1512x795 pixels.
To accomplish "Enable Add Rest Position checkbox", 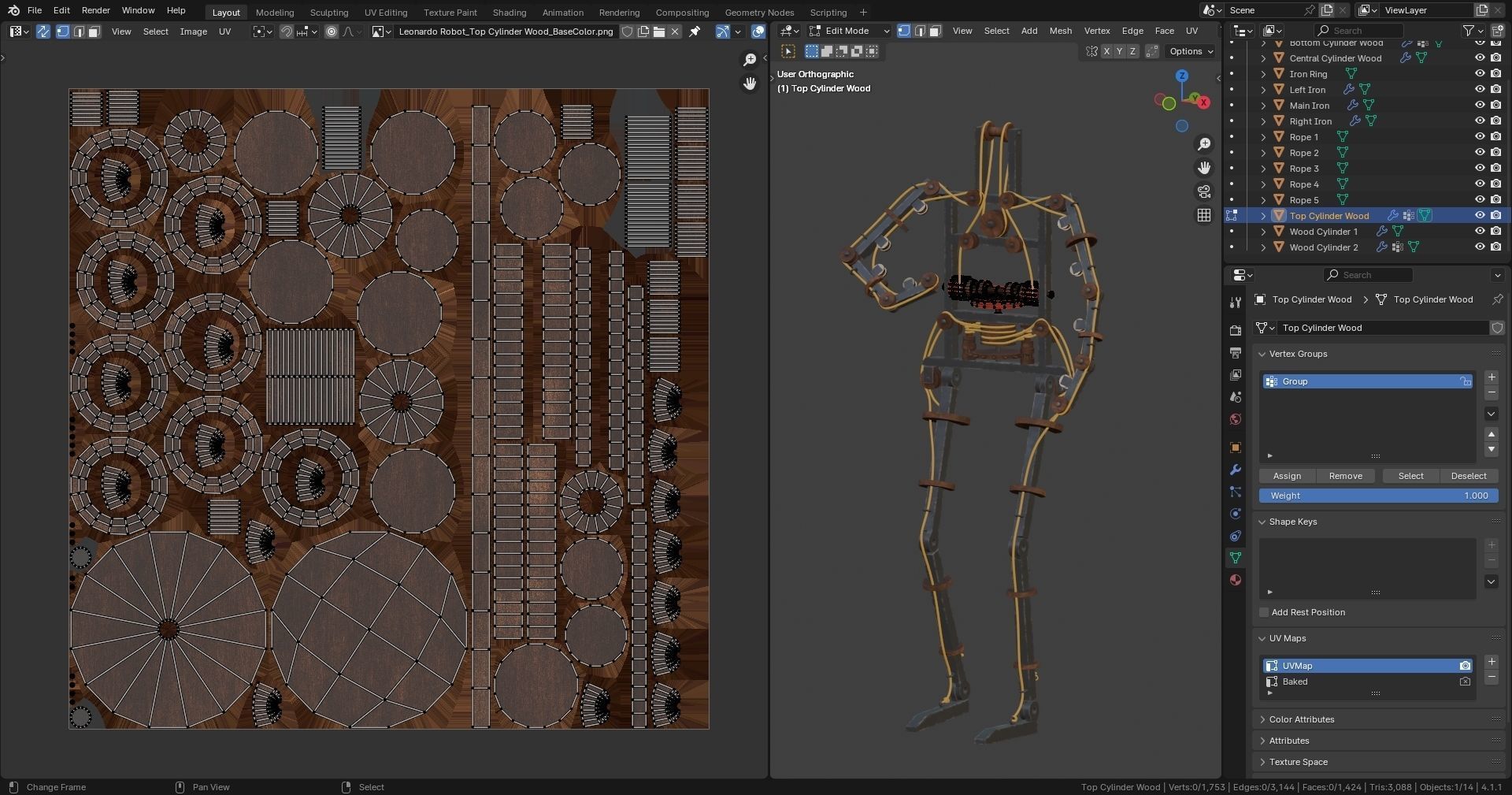I will click(1264, 612).
